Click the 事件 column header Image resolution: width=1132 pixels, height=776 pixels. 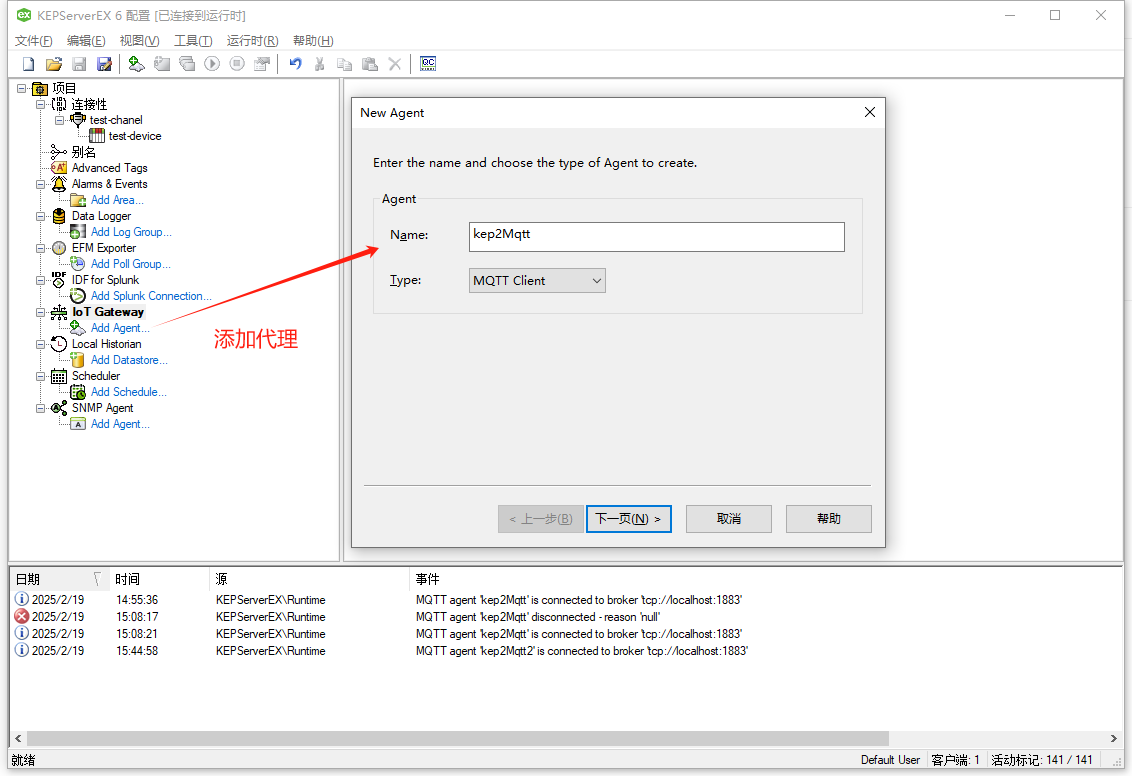(x=427, y=579)
